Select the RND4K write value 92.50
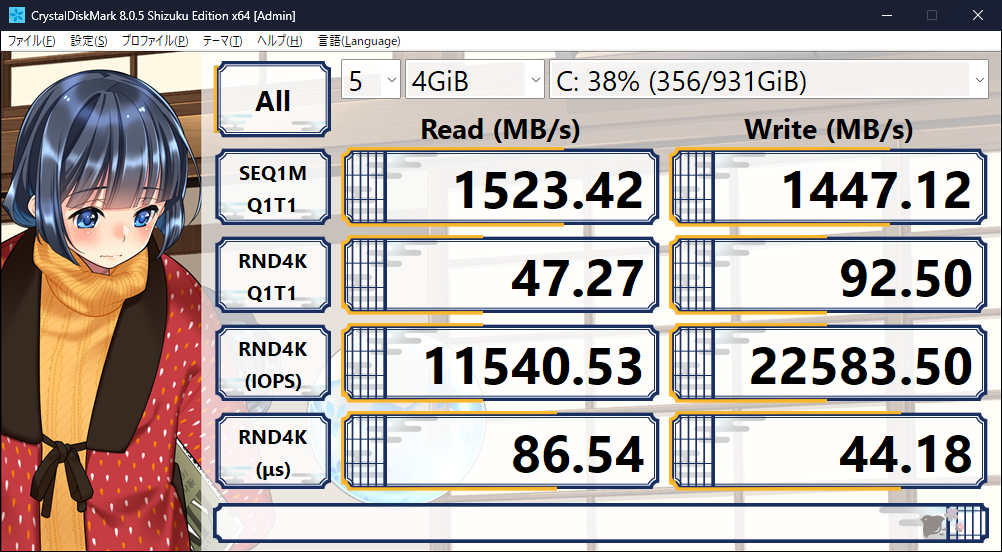Viewport: 1002px width, 552px height. pyautogui.click(x=828, y=275)
